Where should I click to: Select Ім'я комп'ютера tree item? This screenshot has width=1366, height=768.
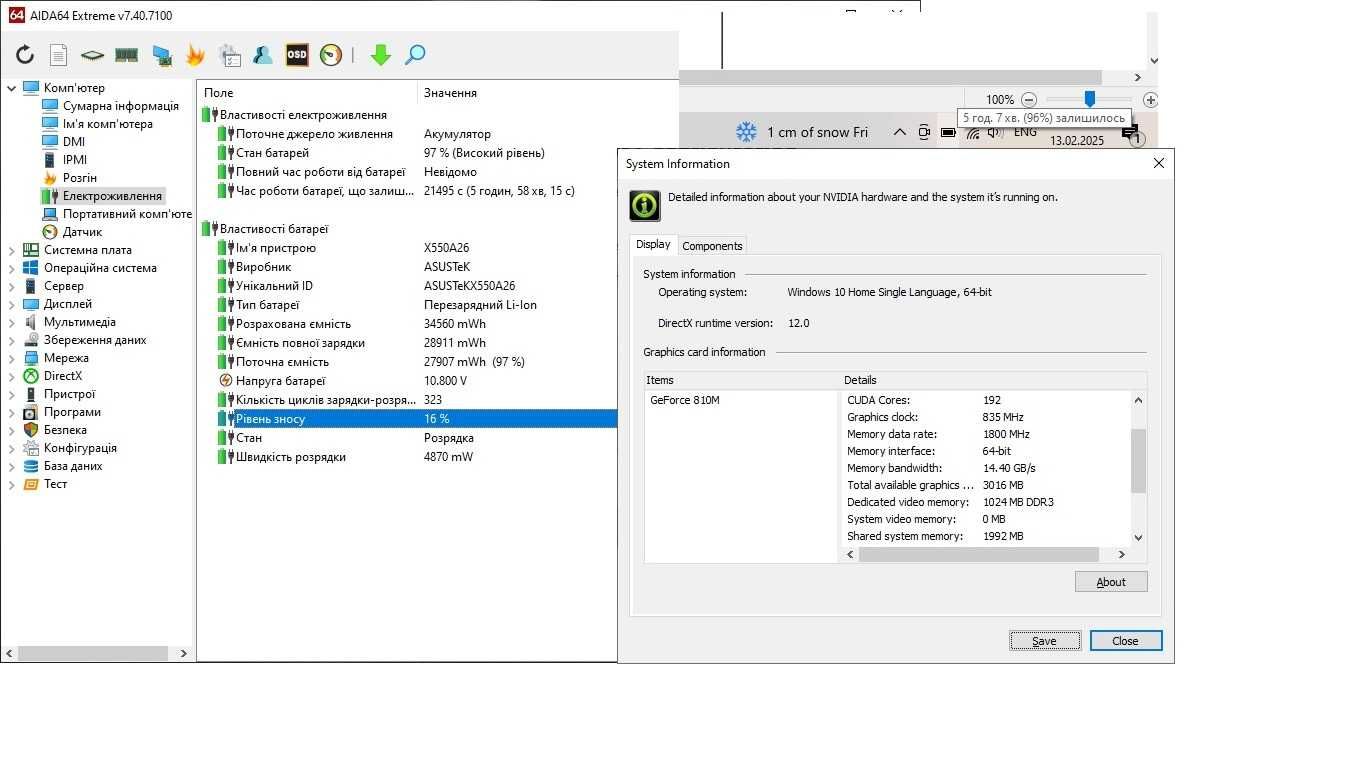click(108, 124)
